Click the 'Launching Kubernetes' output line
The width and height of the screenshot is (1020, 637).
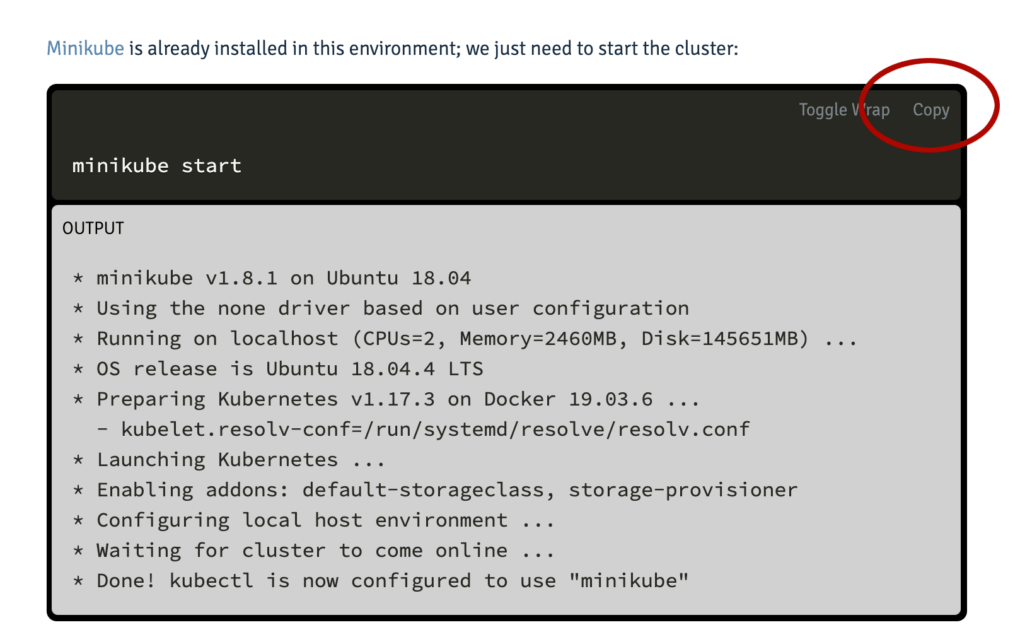tap(229, 459)
